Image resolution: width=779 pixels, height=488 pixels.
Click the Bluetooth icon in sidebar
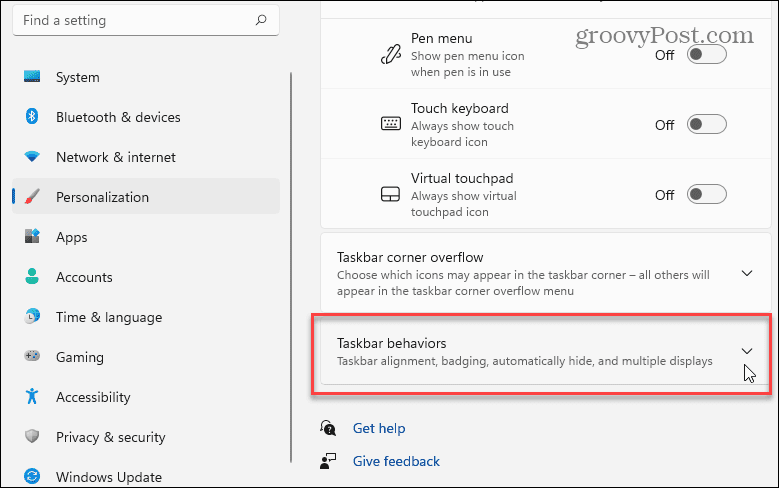[x=32, y=116]
